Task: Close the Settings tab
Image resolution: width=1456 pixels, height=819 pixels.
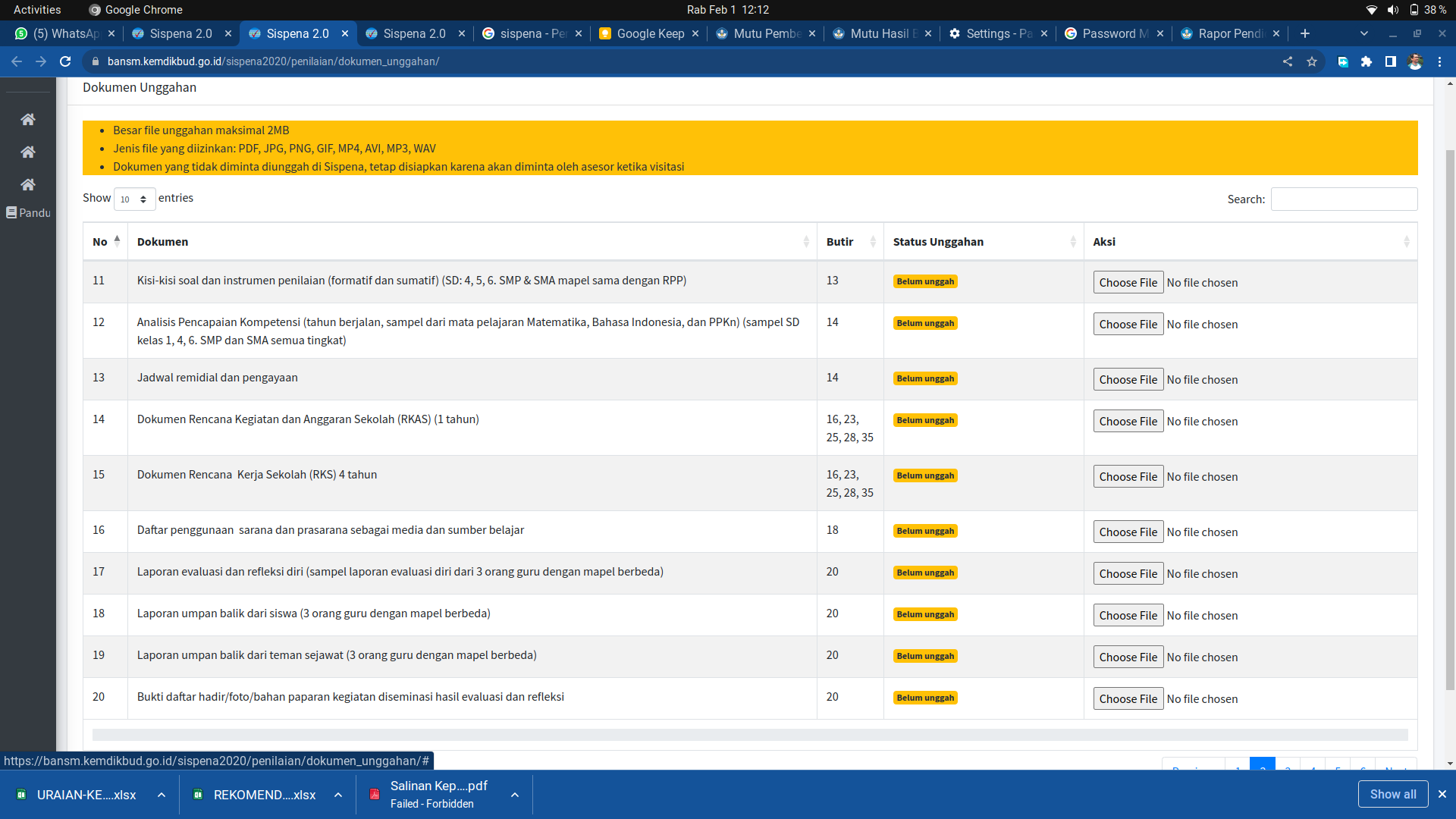Action: 1044,33
